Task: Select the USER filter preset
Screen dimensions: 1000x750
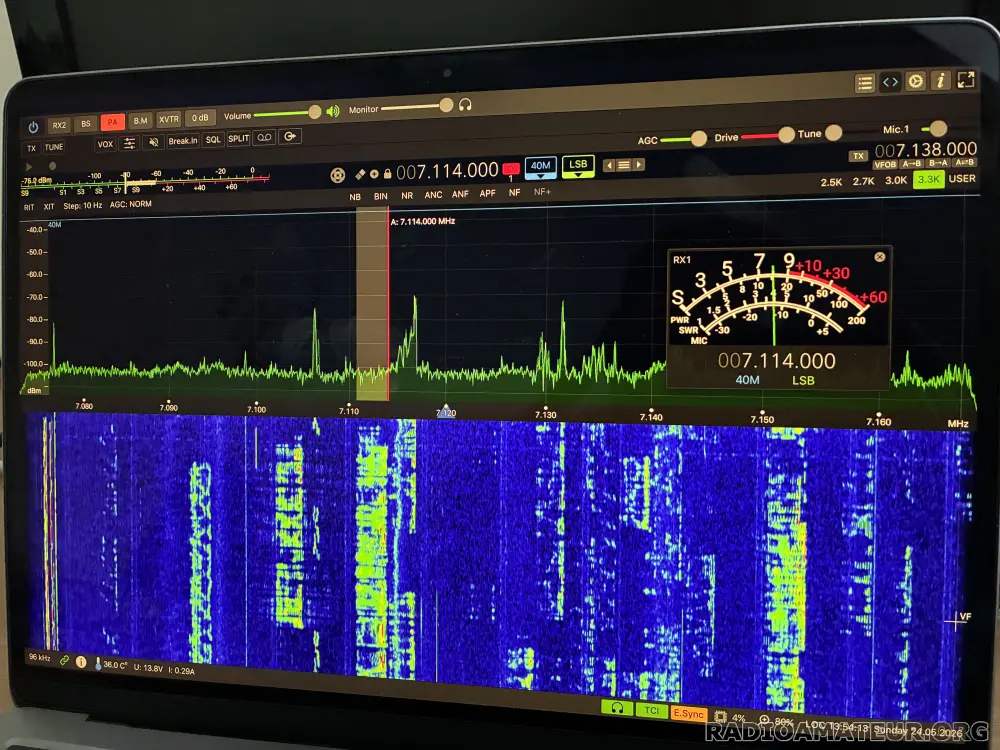Action: click(x=962, y=179)
